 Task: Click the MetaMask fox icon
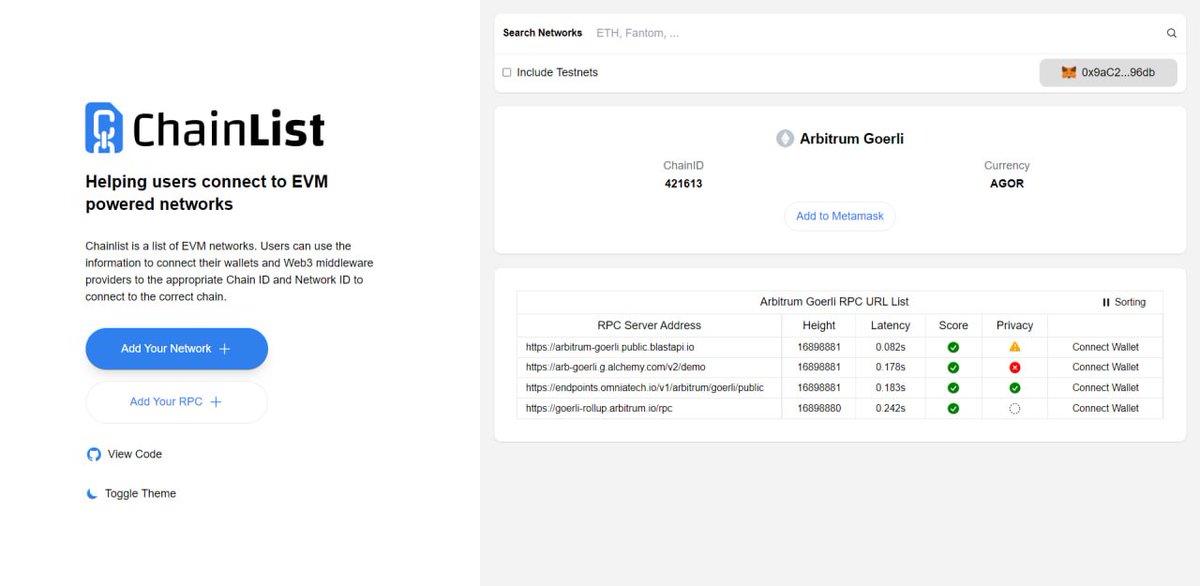point(1069,73)
